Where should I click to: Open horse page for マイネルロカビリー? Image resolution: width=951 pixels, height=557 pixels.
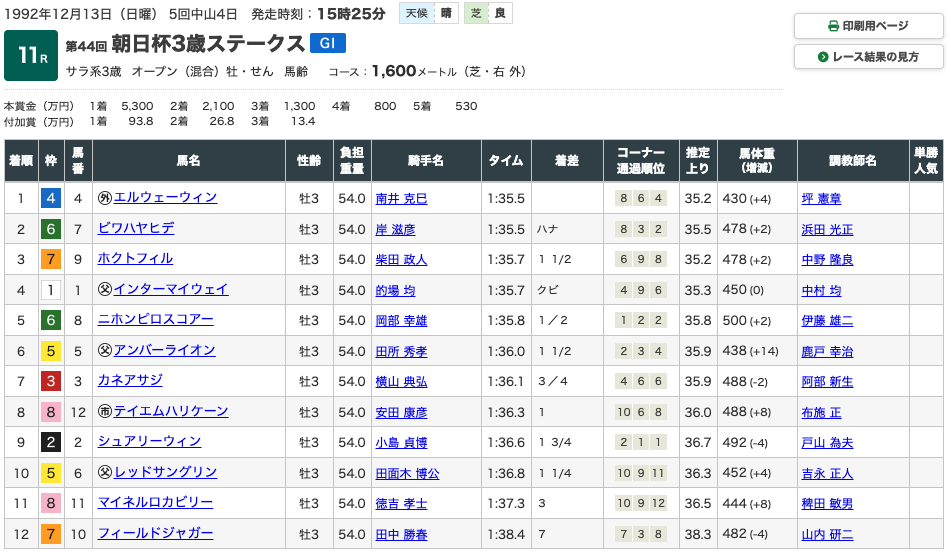pyautogui.click(x=155, y=503)
